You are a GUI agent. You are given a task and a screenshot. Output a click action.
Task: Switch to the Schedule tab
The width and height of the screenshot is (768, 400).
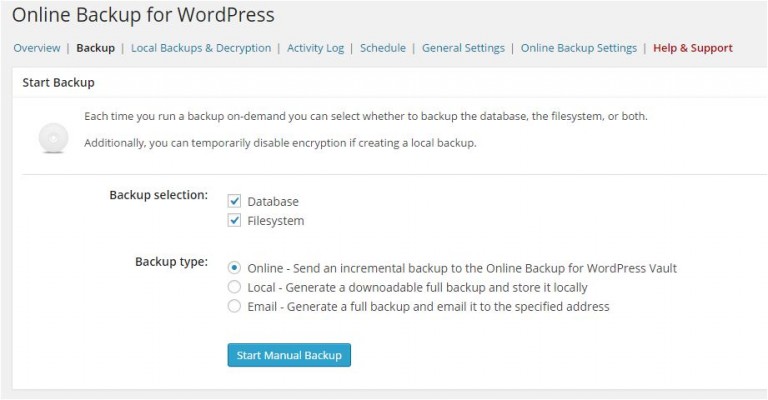click(383, 48)
